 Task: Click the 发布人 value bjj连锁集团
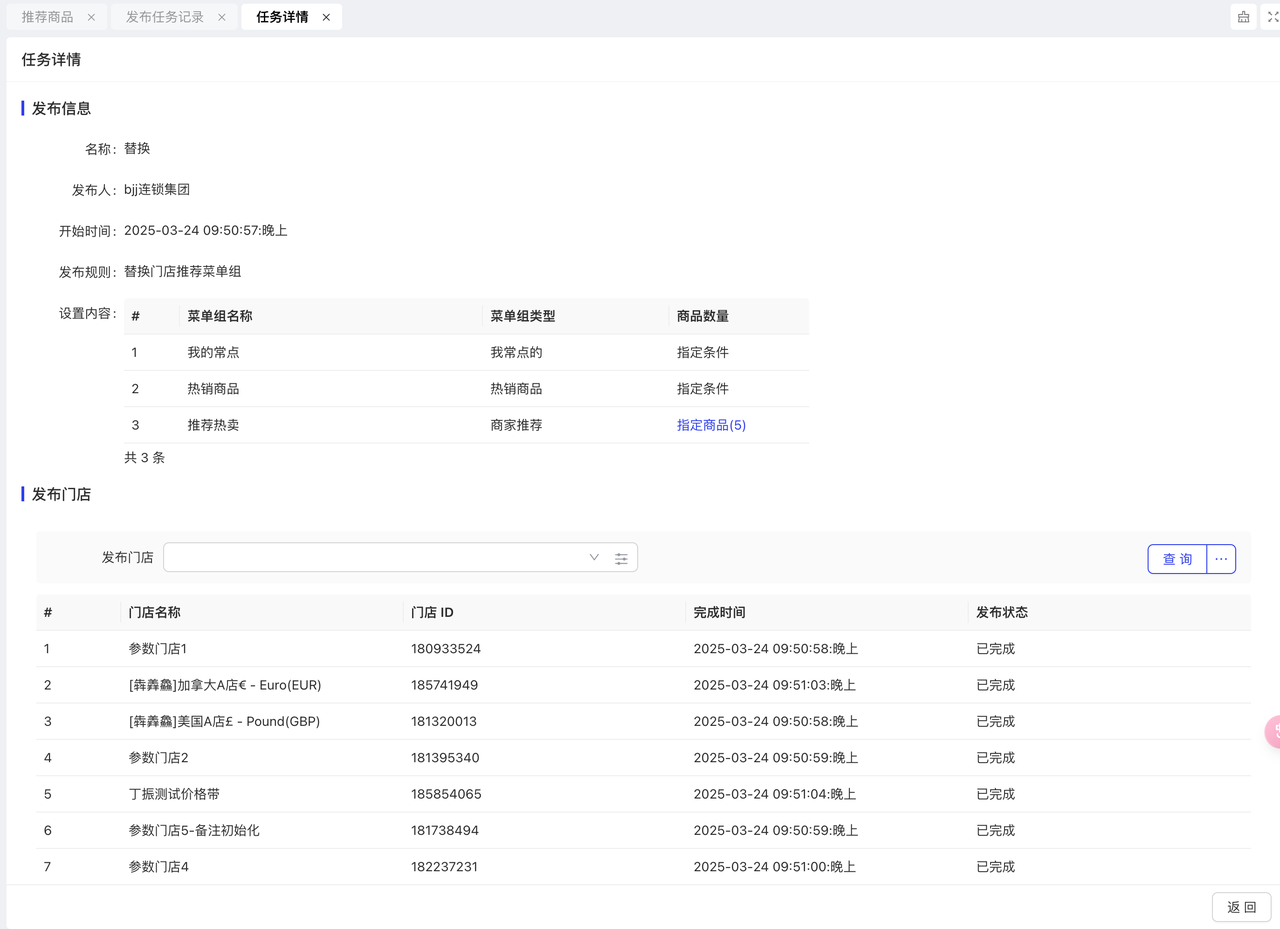pos(157,190)
